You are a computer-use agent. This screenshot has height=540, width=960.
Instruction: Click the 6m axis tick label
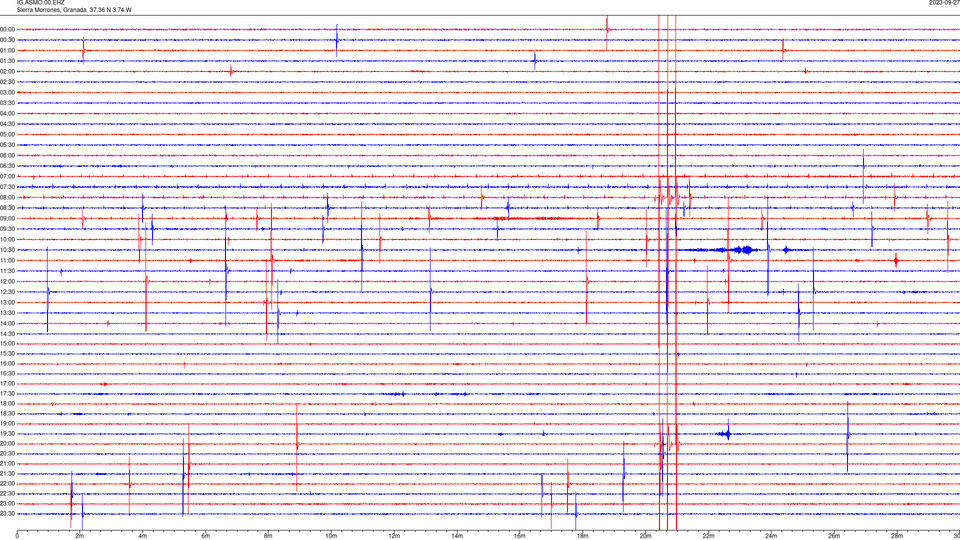point(205,536)
